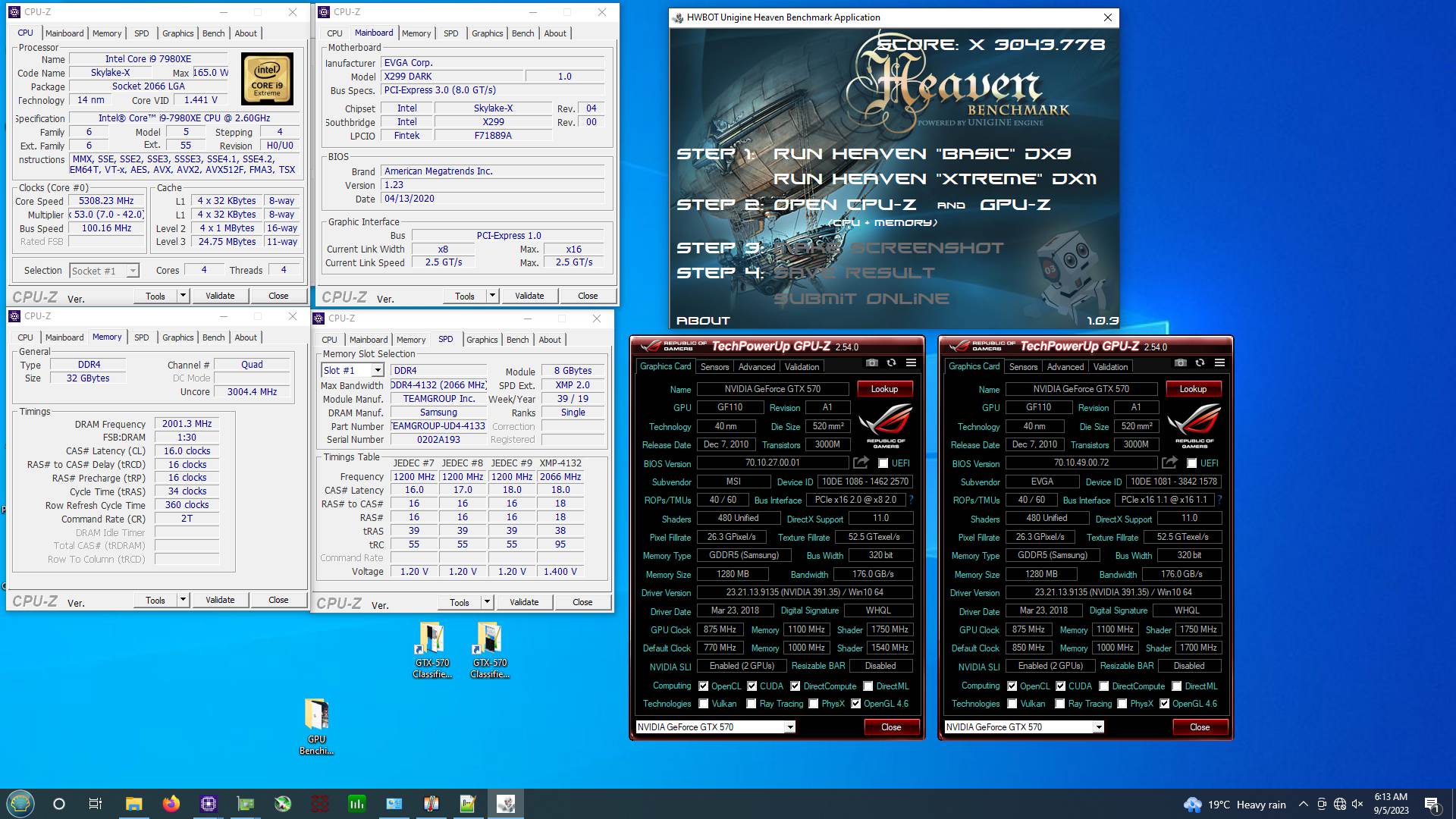Screen dimensions: 1456x819
Task: Toggle Ray Tracing checkbox in EVGA GPU-Z window
Action: [1059, 704]
